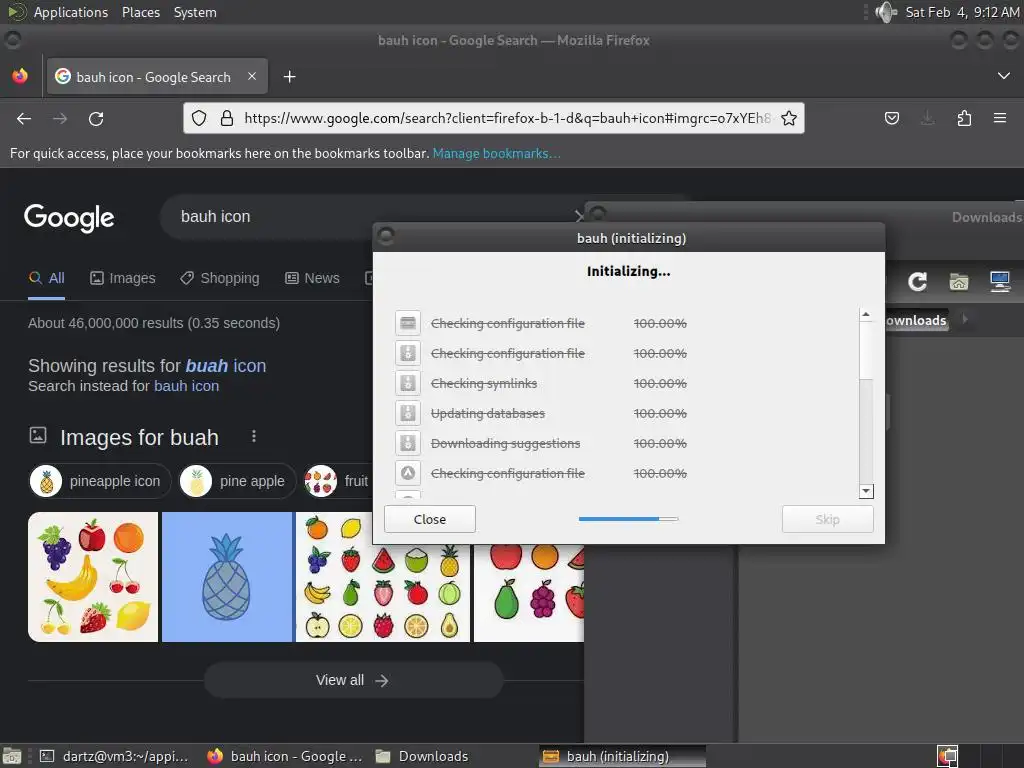The width and height of the screenshot is (1024, 768).
Task: Select the All search tab
Action: [46, 278]
